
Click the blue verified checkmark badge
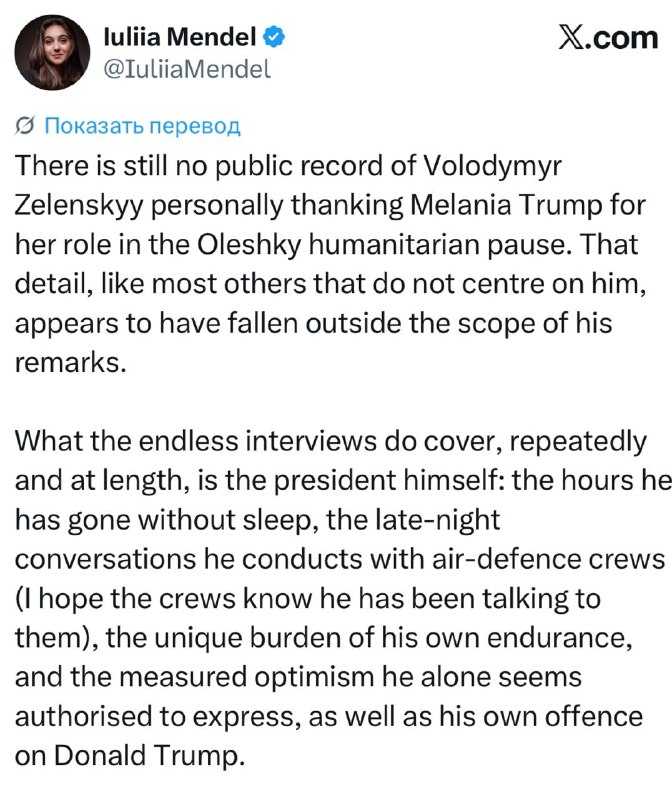pos(274,37)
